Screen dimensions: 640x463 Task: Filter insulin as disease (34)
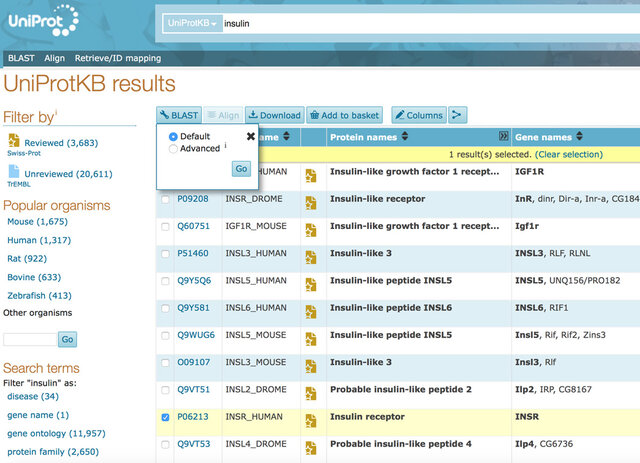(33, 396)
